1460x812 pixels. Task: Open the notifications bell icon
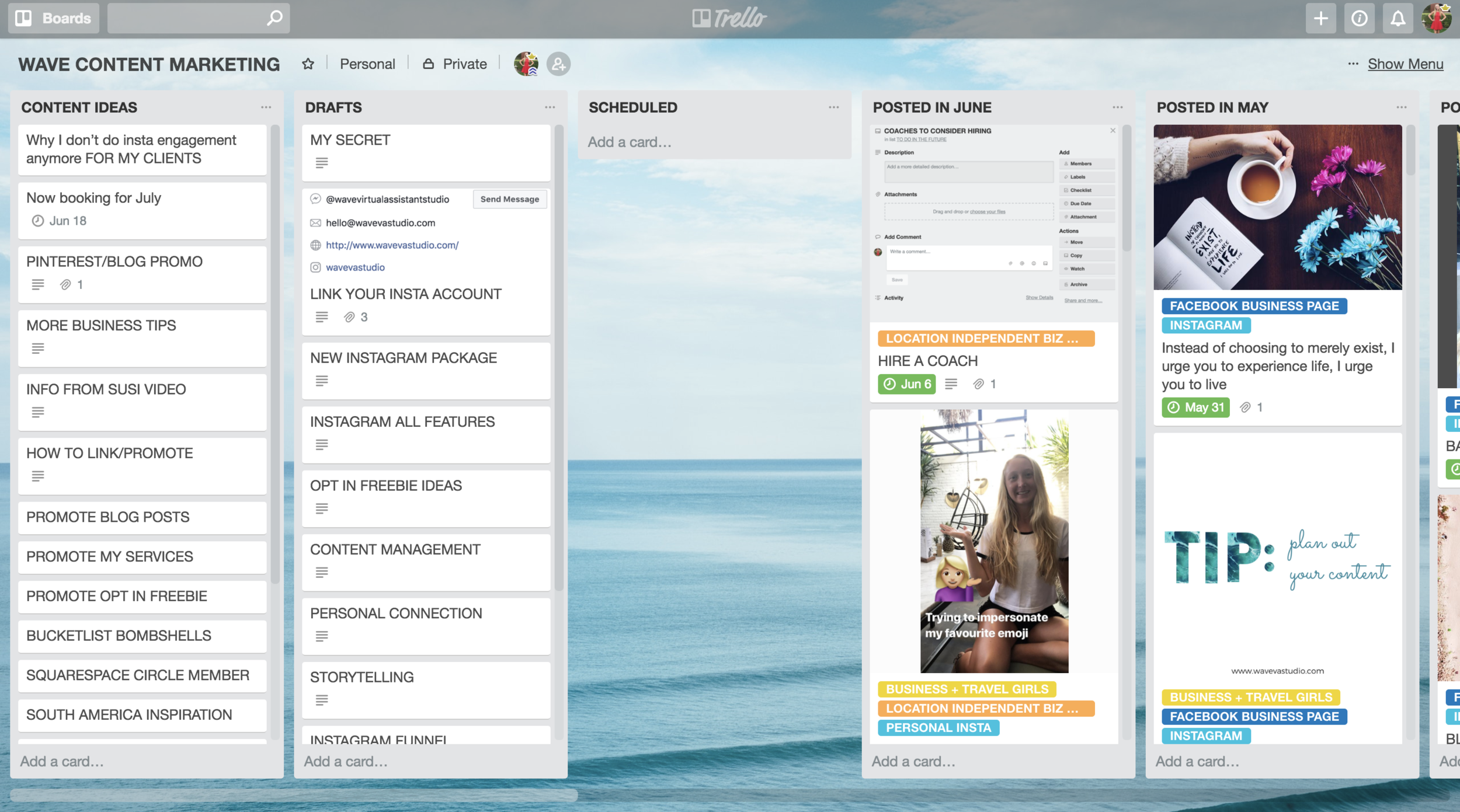[1398, 18]
